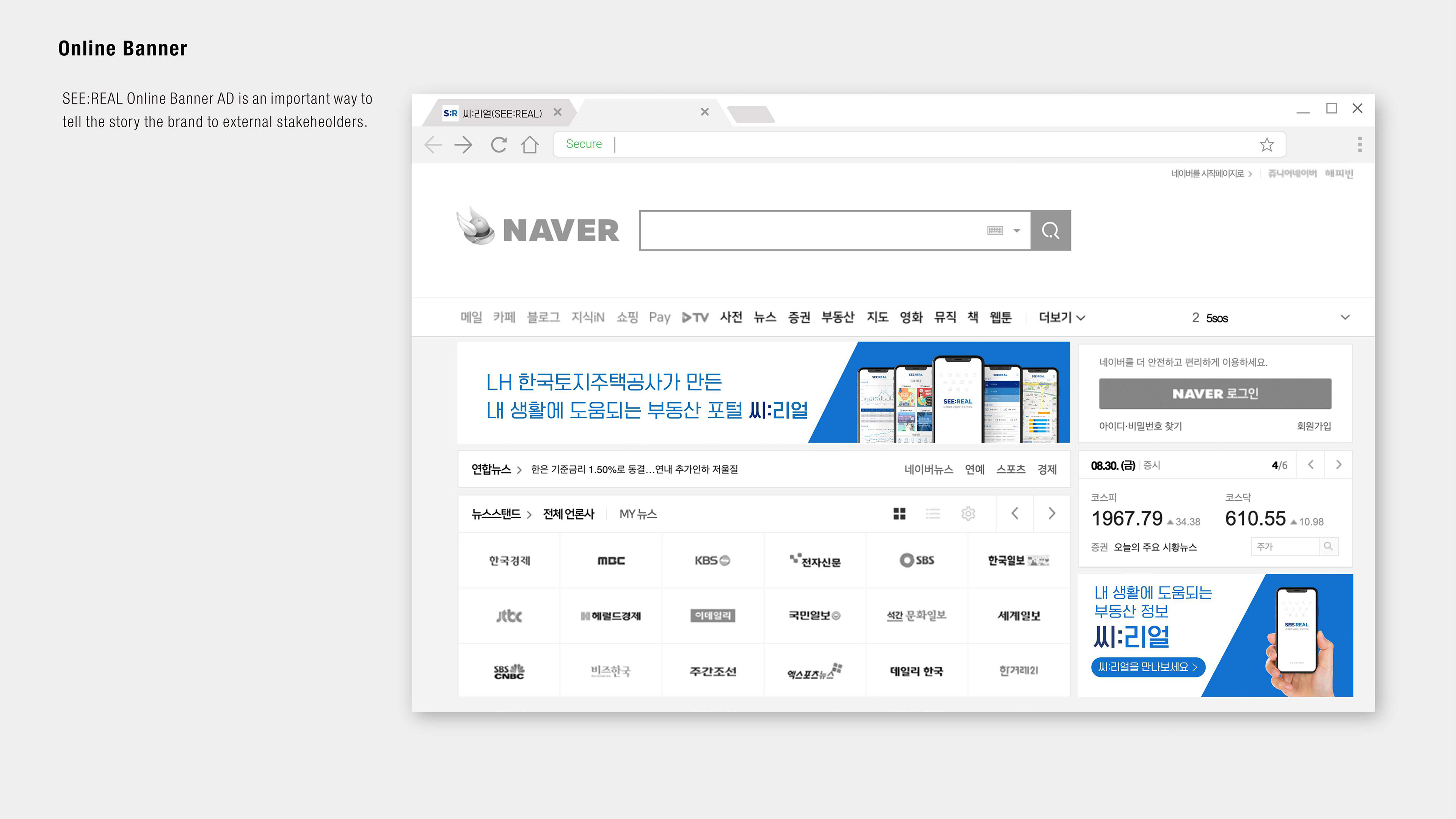1456x819 pixels.
Task: Select the 전체 언론사 tab
Action: (x=569, y=514)
